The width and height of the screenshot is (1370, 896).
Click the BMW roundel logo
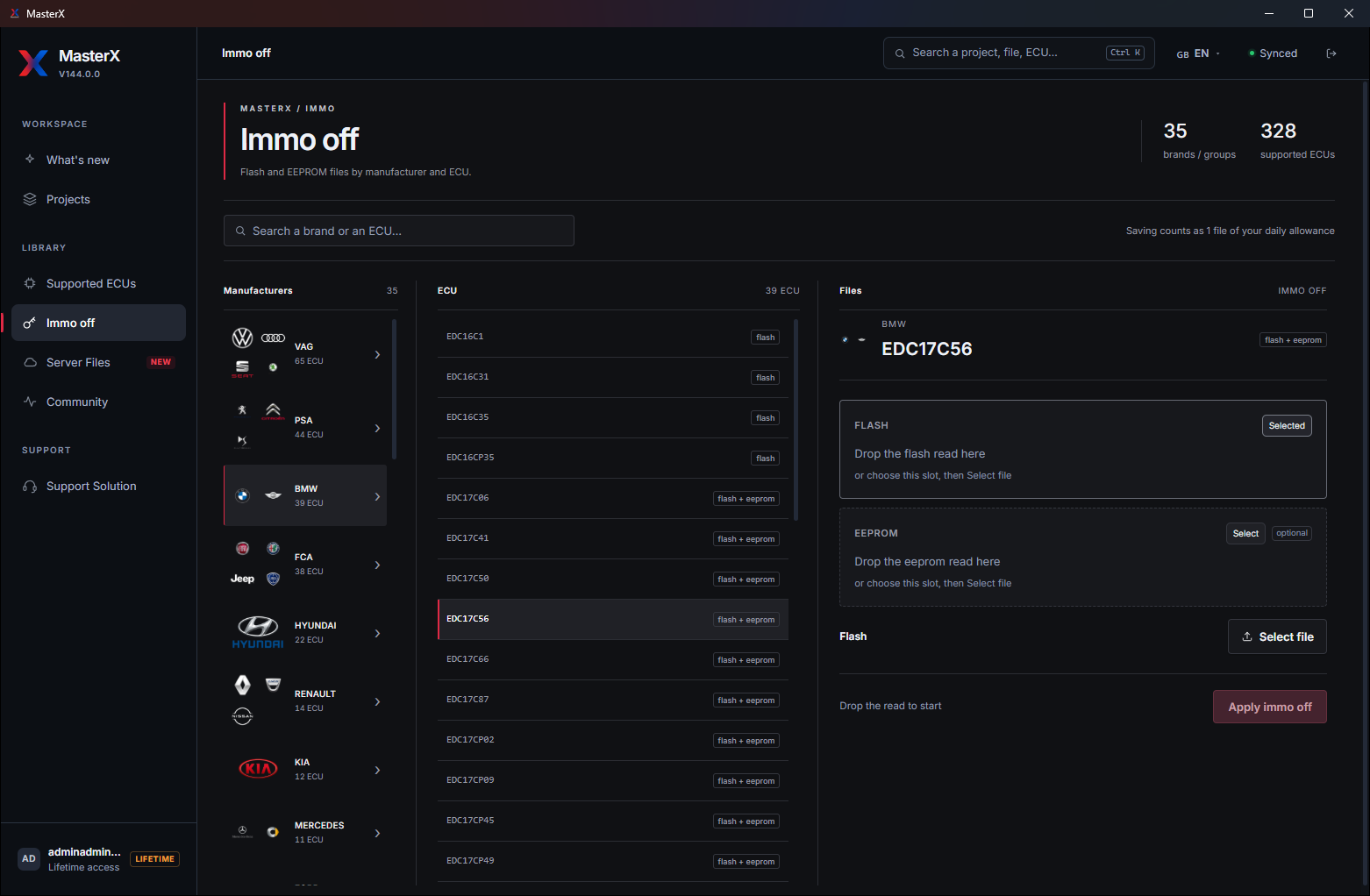pyautogui.click(x=243, y=495)
